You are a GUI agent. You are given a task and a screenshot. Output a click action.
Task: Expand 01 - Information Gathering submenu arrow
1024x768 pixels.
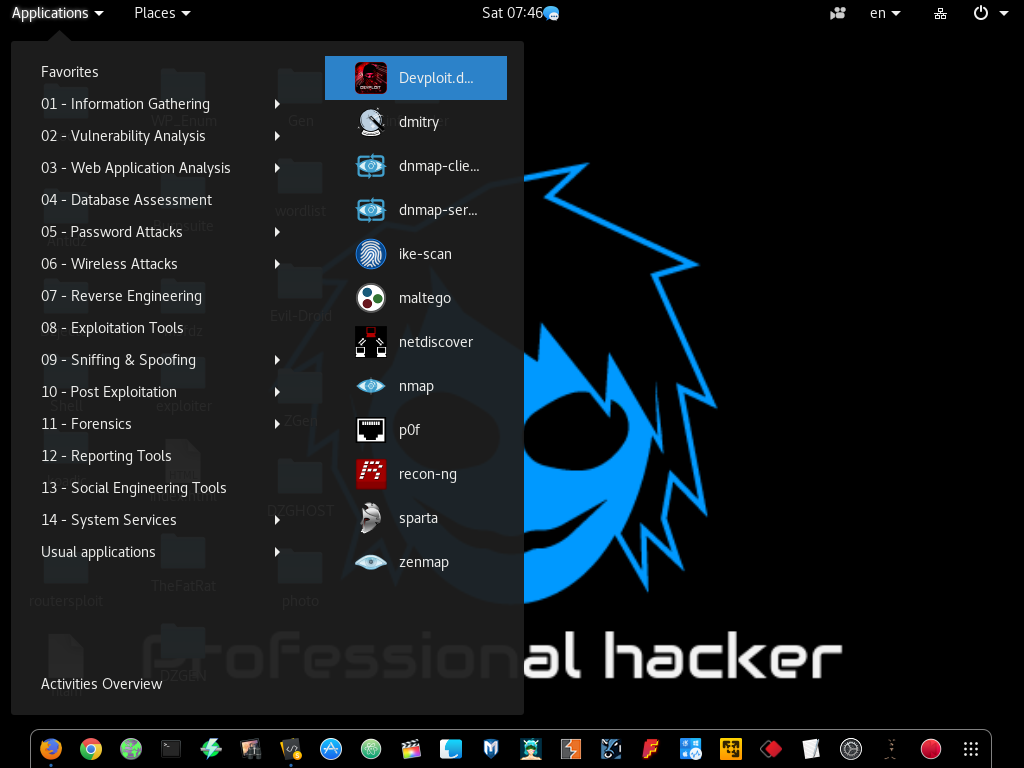pos(278,104)
